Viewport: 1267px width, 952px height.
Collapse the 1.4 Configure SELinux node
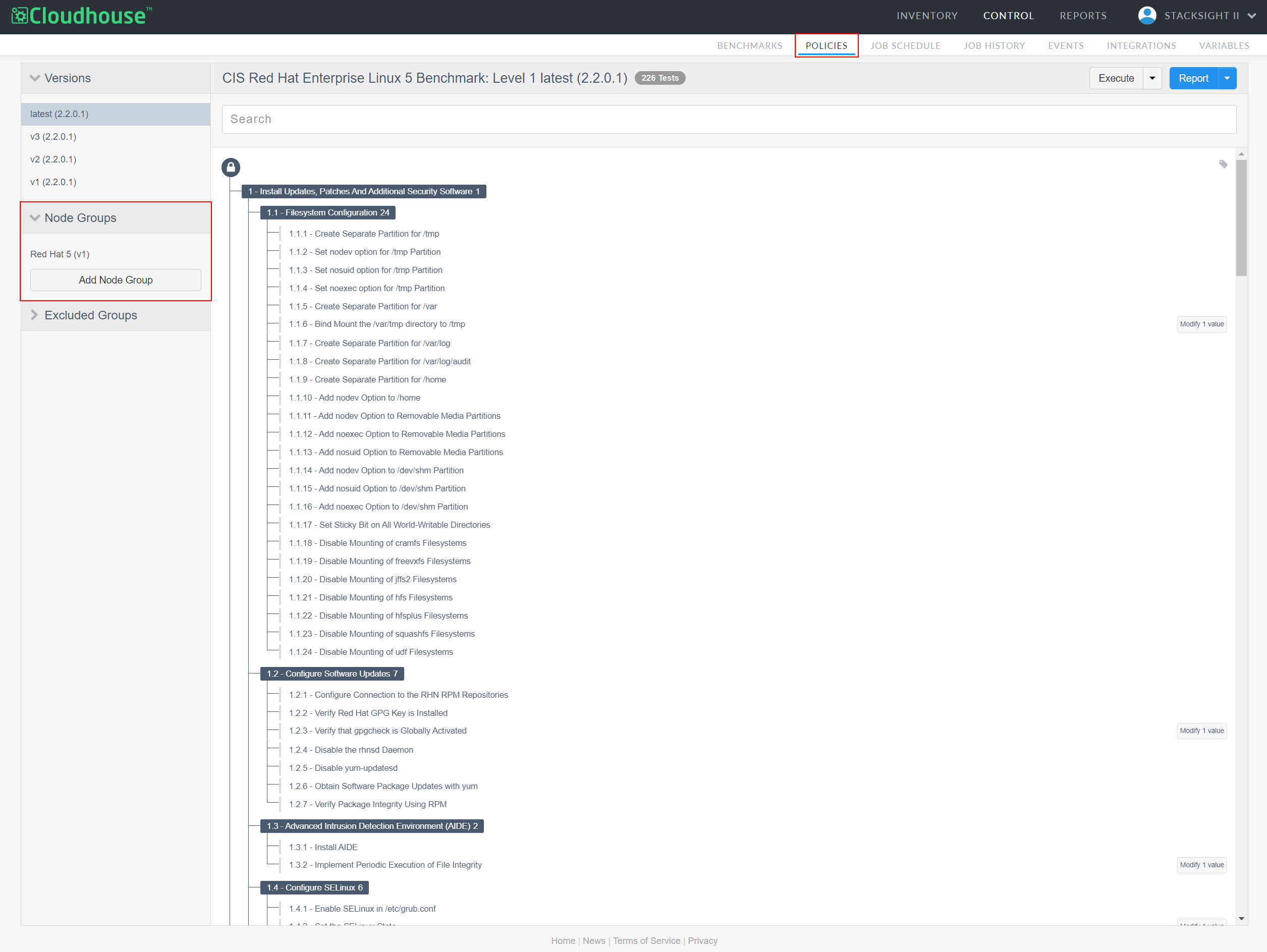(314, 887)
